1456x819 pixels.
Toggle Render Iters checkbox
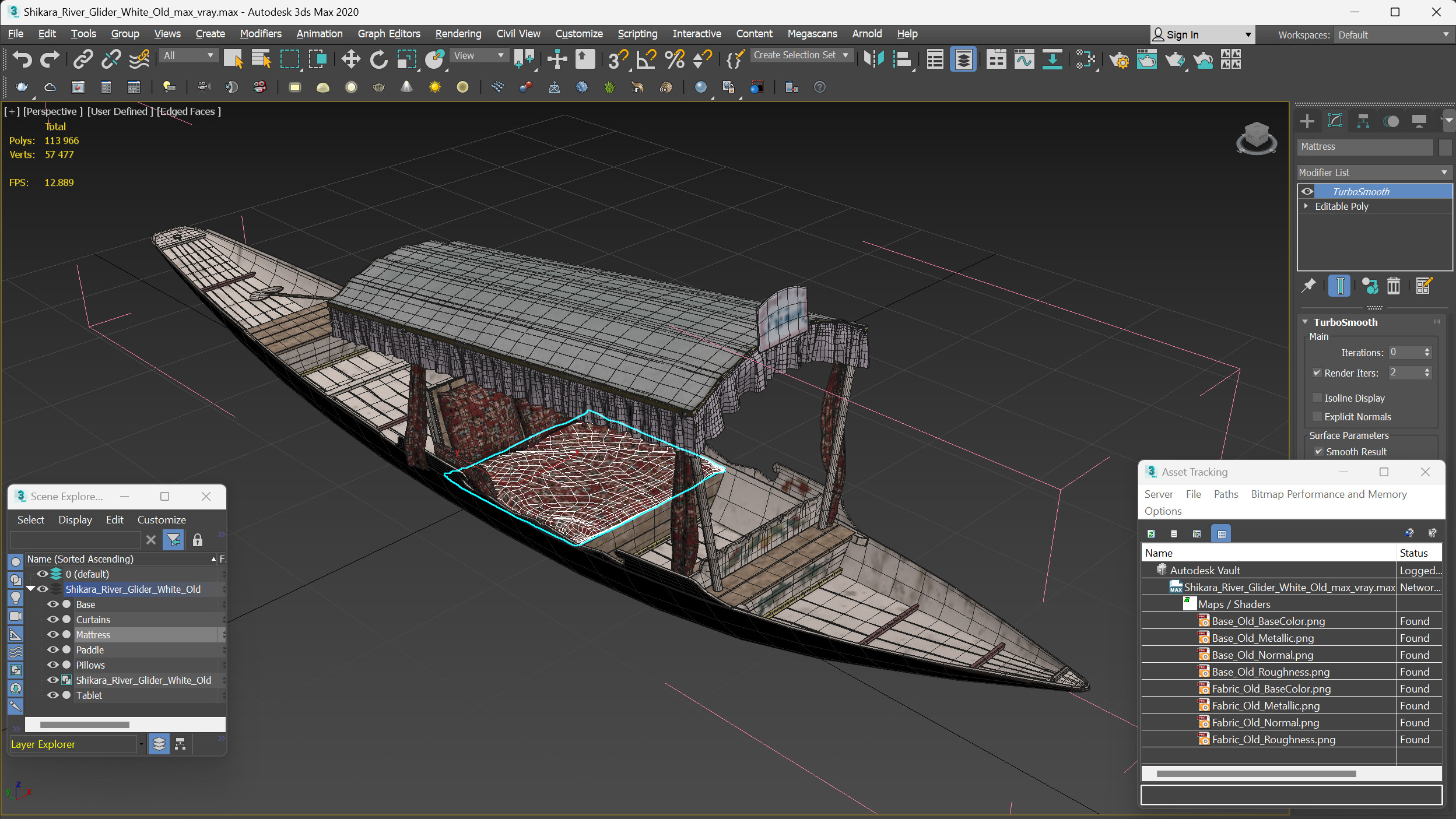point(1317,373)
